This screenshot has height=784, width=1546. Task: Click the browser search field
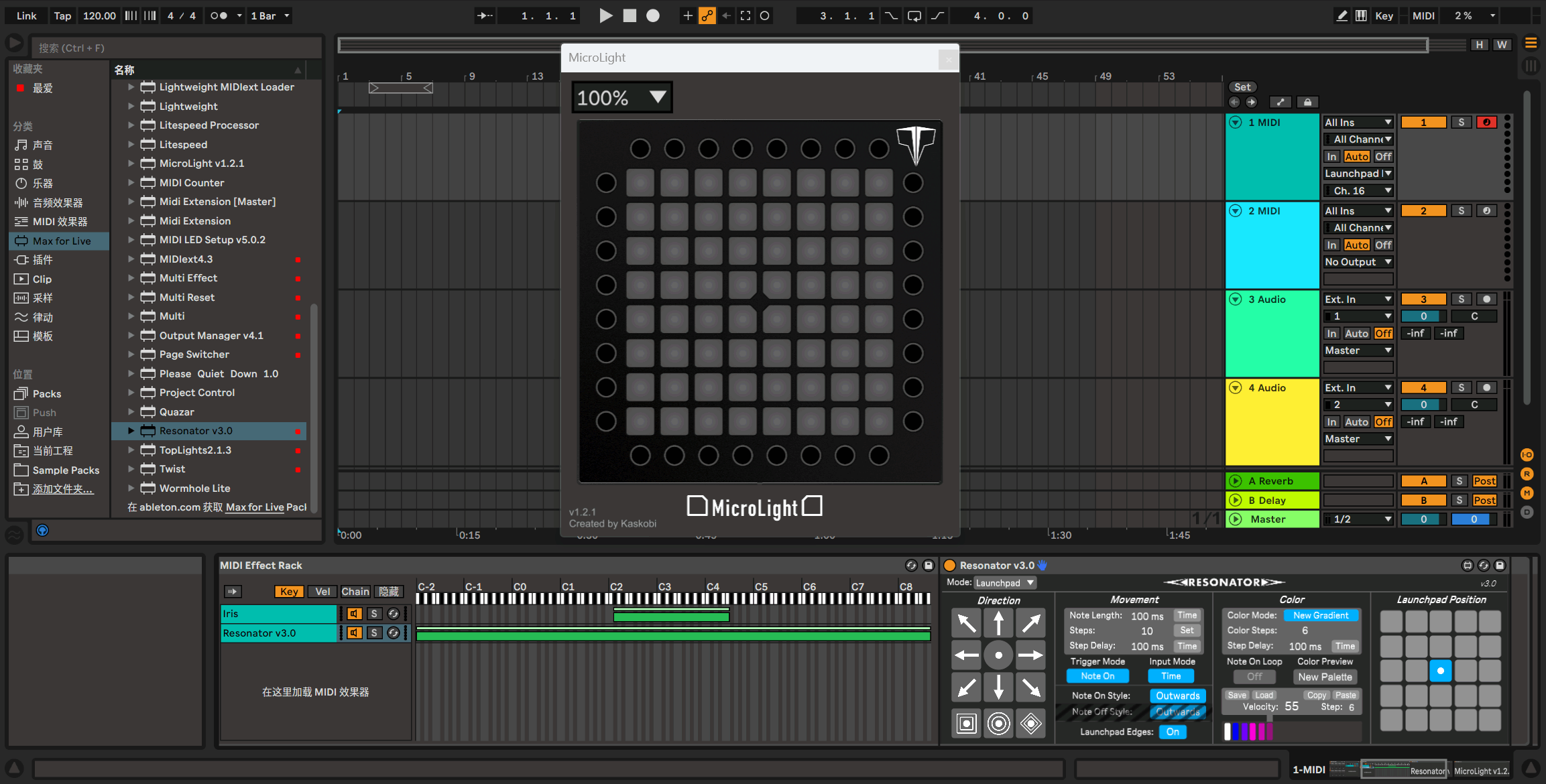click(x=174, y=47)
